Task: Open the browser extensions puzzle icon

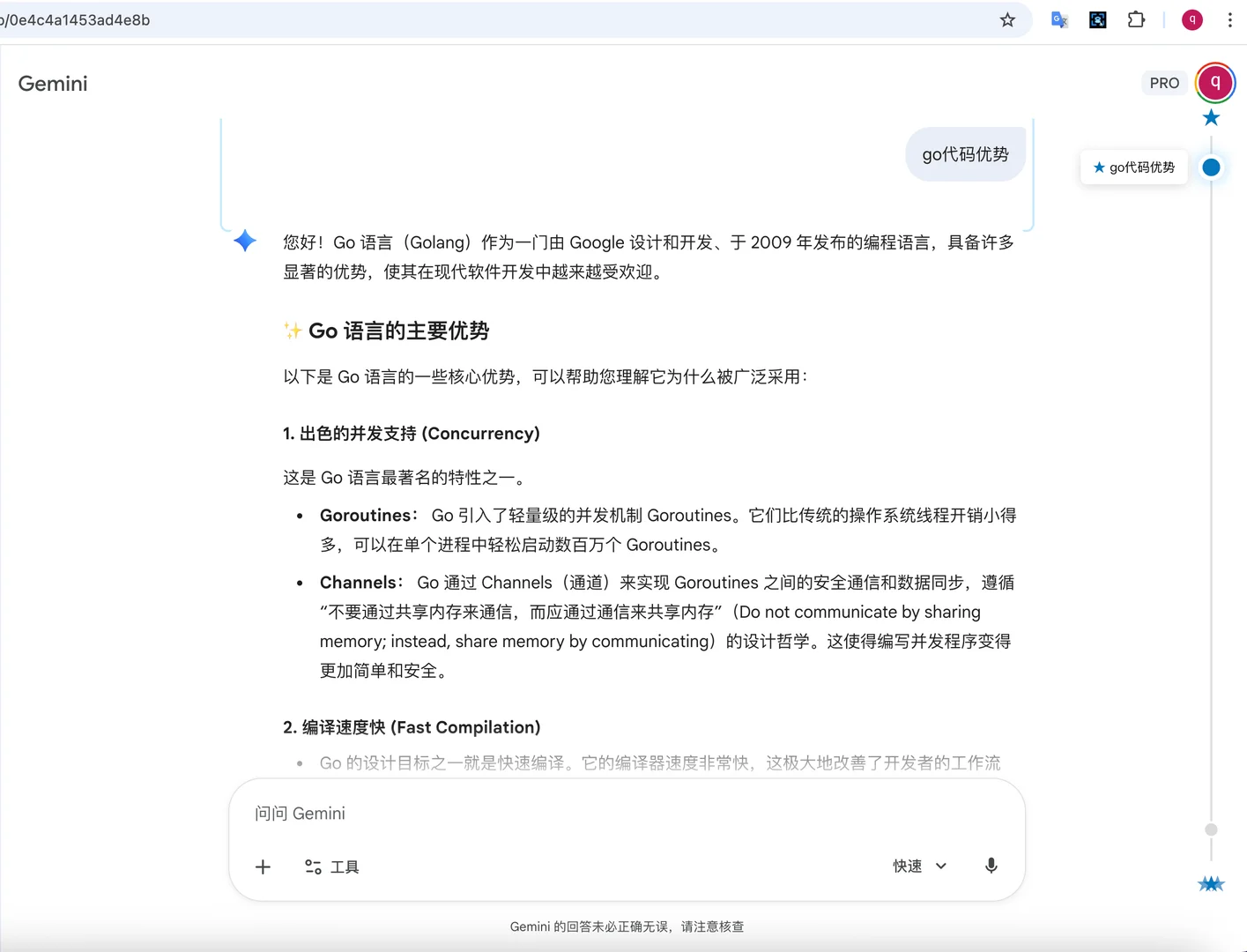Action: [1136, 19]
